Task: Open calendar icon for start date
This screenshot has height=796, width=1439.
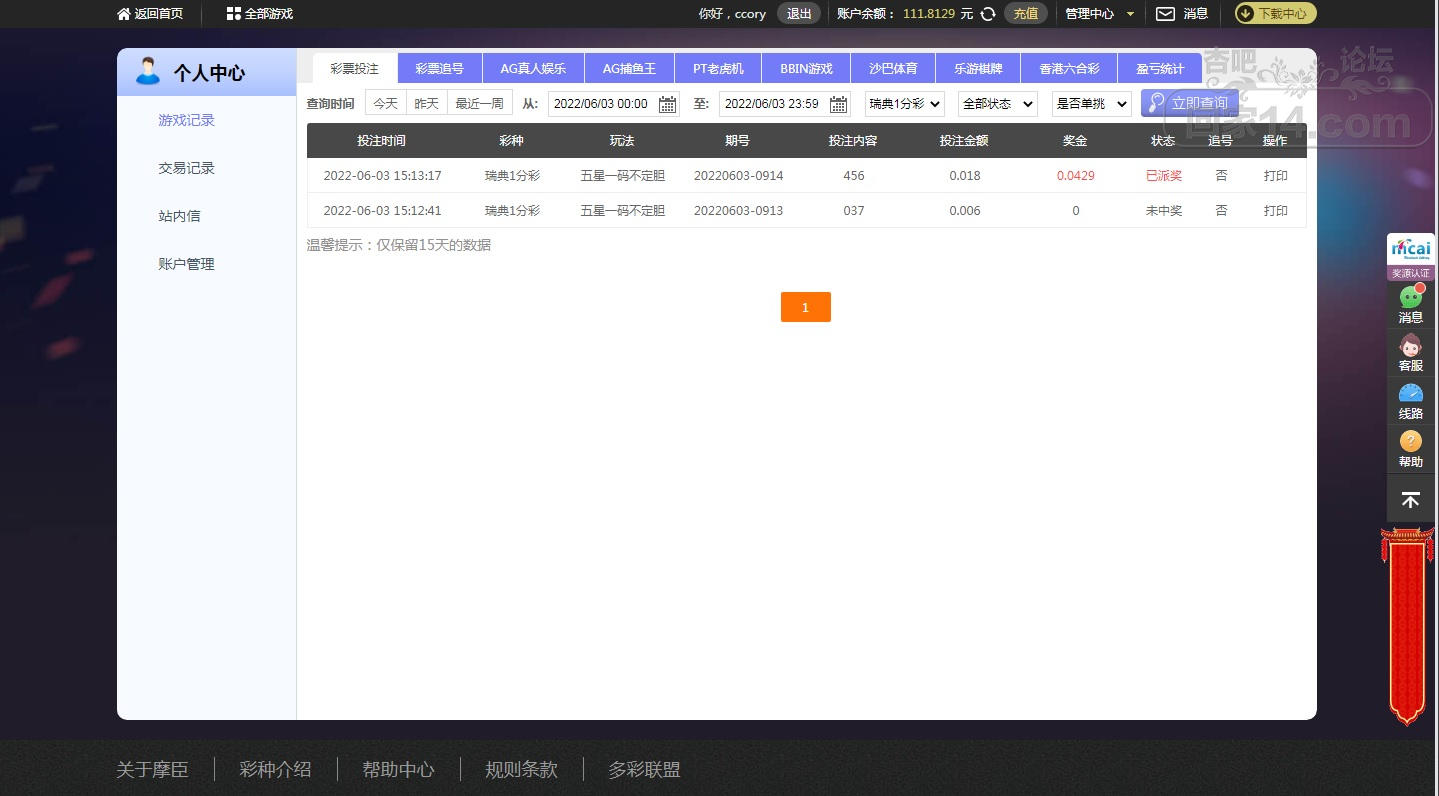Action: click(x=667, y=104)
